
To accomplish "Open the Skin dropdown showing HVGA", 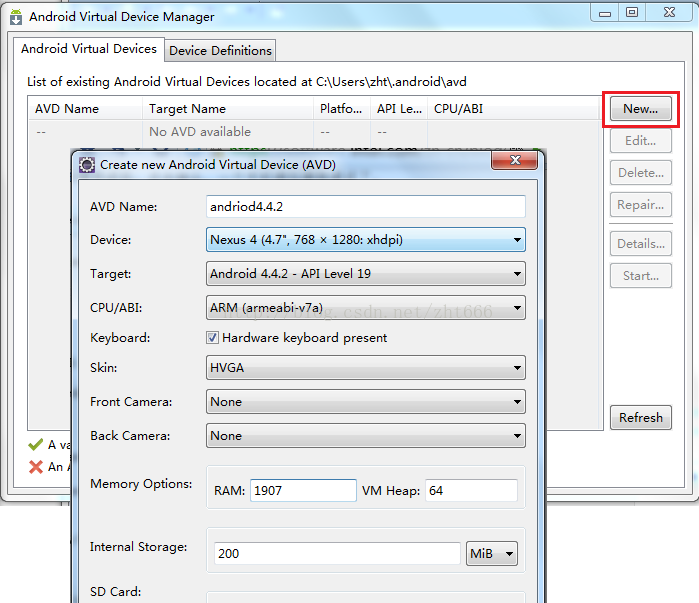I will [x=366, y=368].
